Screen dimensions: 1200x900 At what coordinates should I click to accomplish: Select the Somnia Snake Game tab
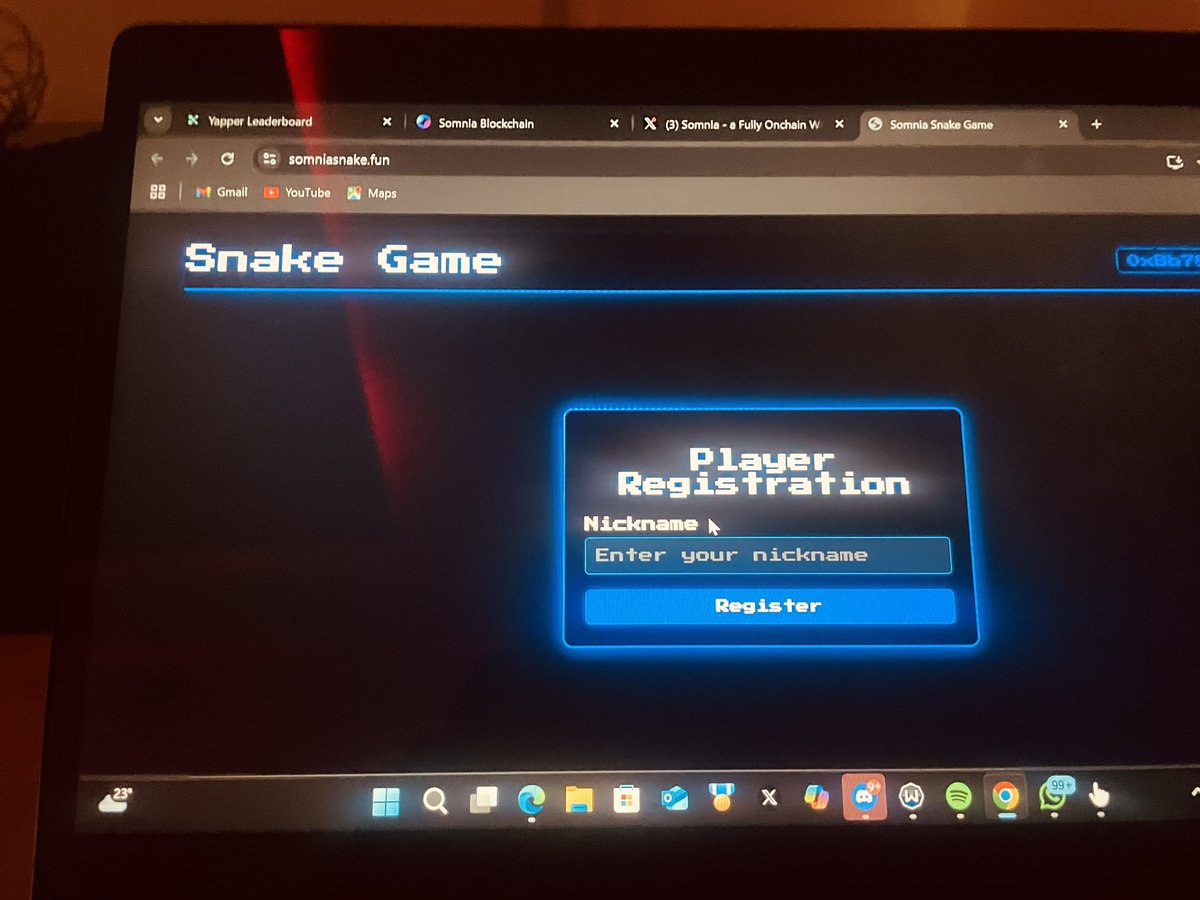point(970,124)
